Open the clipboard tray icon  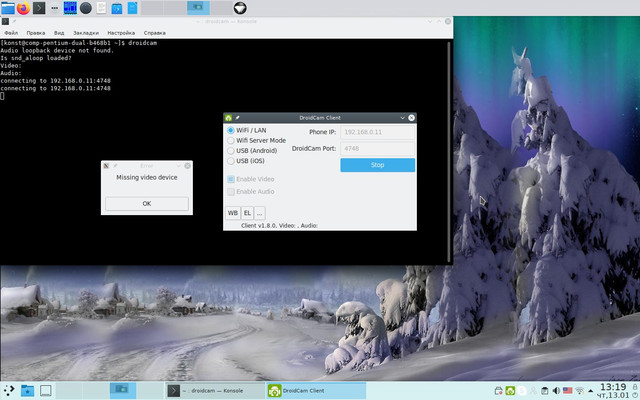coord(544,391)
